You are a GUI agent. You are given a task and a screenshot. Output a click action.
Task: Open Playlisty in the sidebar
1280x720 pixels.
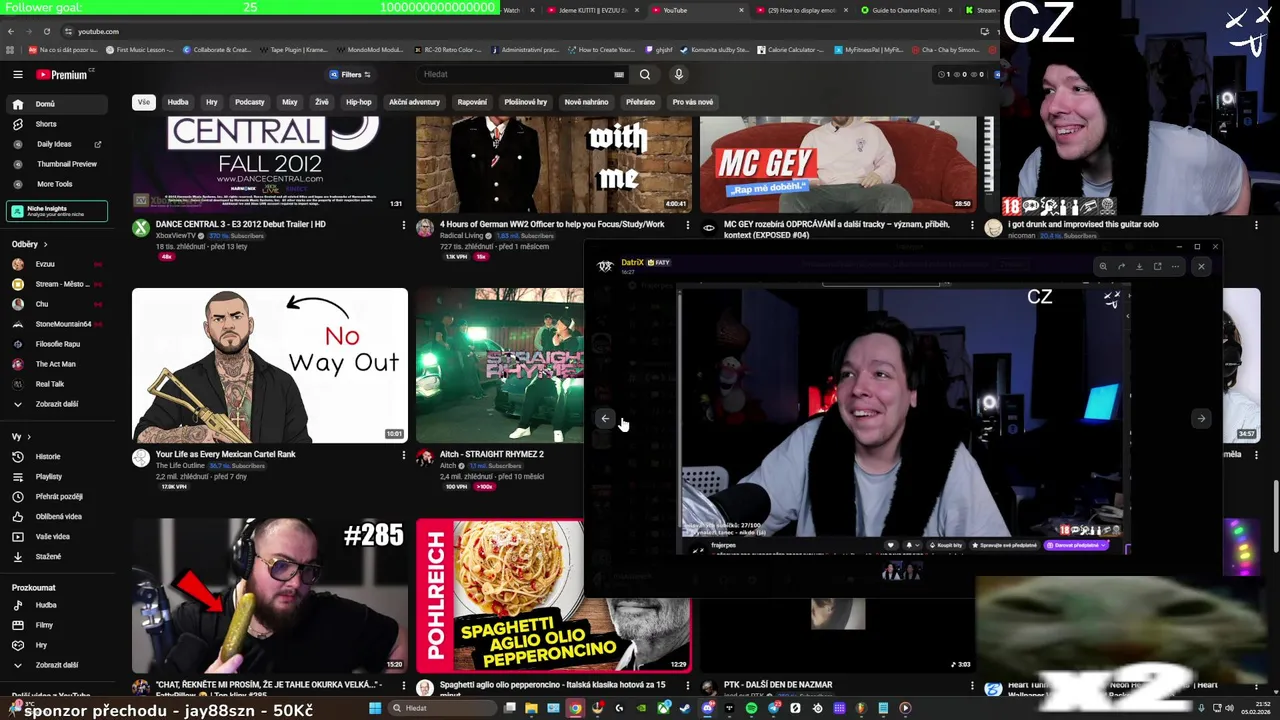56,477
